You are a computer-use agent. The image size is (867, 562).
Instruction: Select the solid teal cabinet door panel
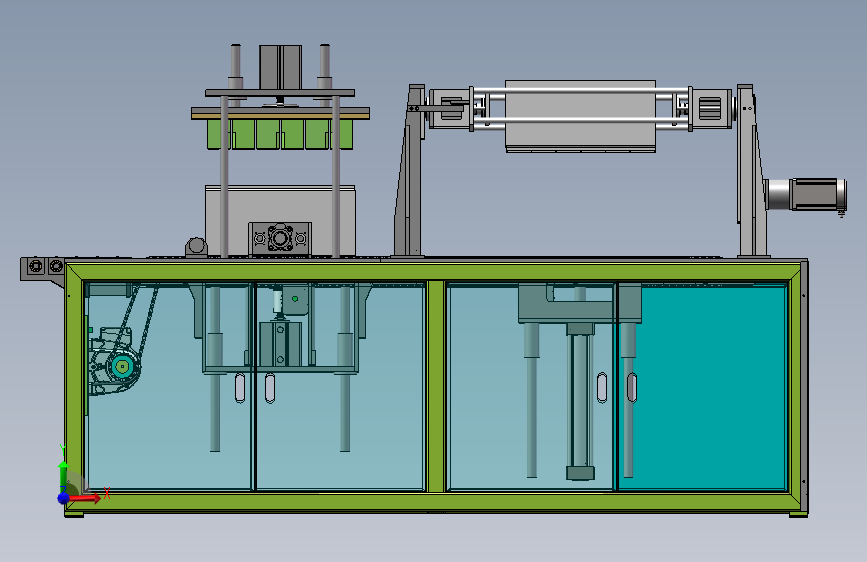click(702, 387)
